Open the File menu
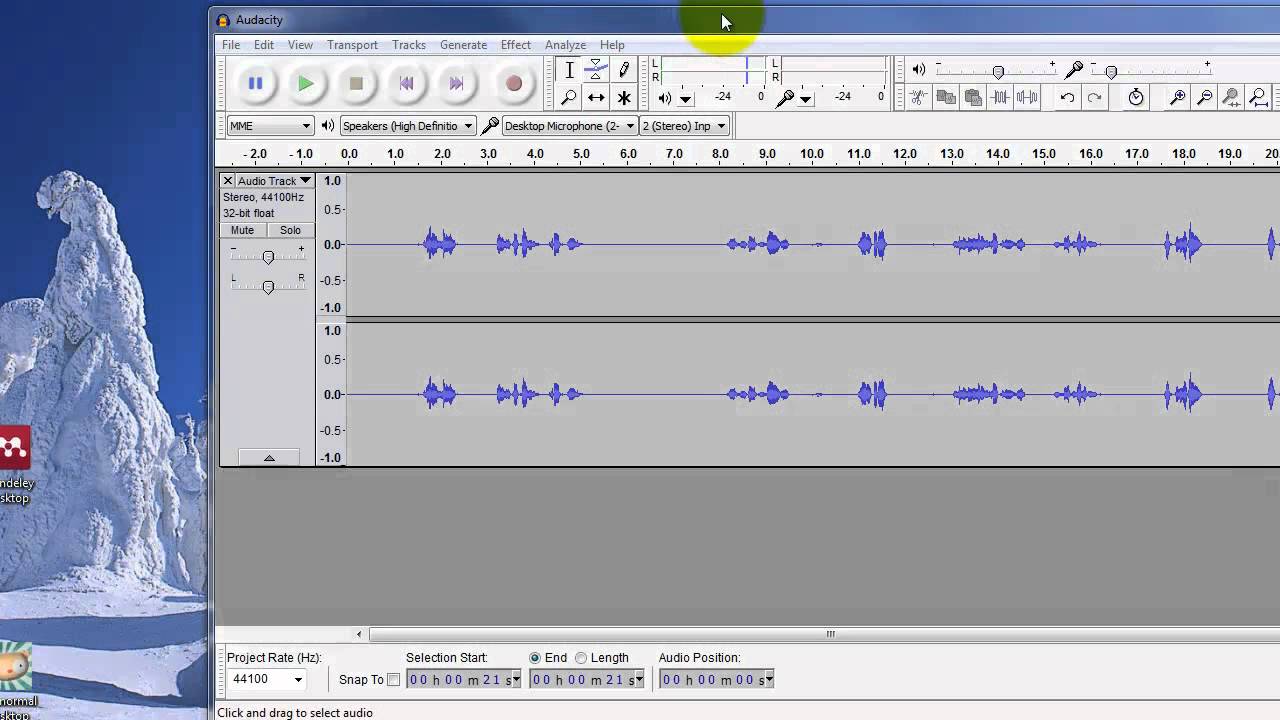This screenshot has width=1280, height=720. 231,45
